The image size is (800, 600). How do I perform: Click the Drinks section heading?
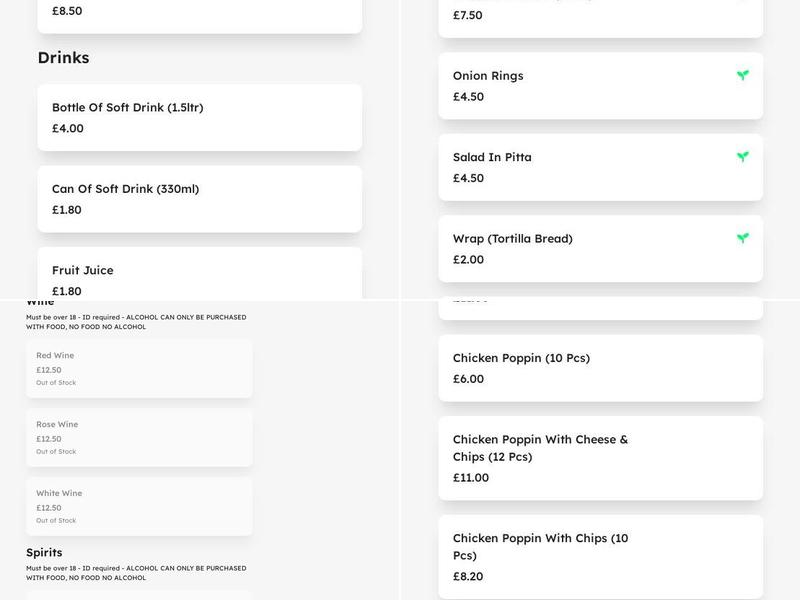coord(65,57)
